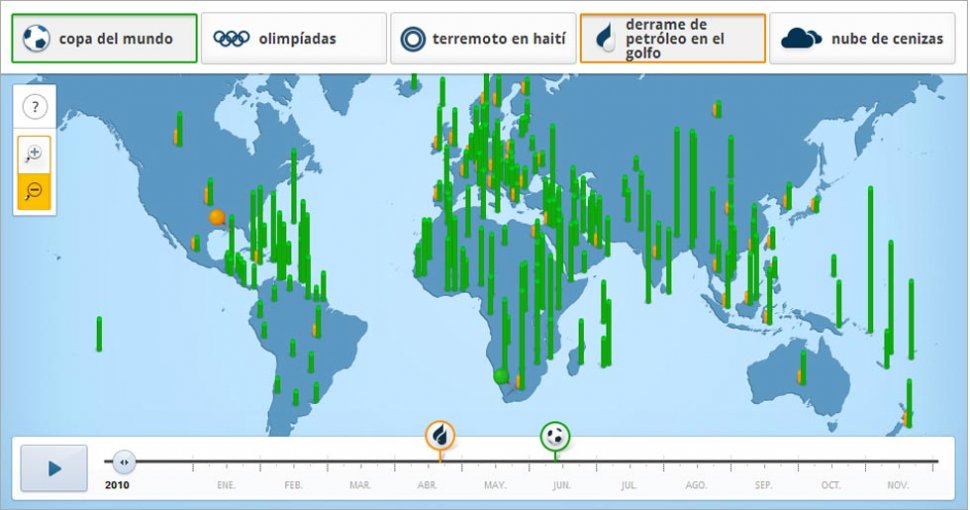Select the 'olimpíadas' topic tab
This screenshot has height=510, width=970.
tap(297, 39)
